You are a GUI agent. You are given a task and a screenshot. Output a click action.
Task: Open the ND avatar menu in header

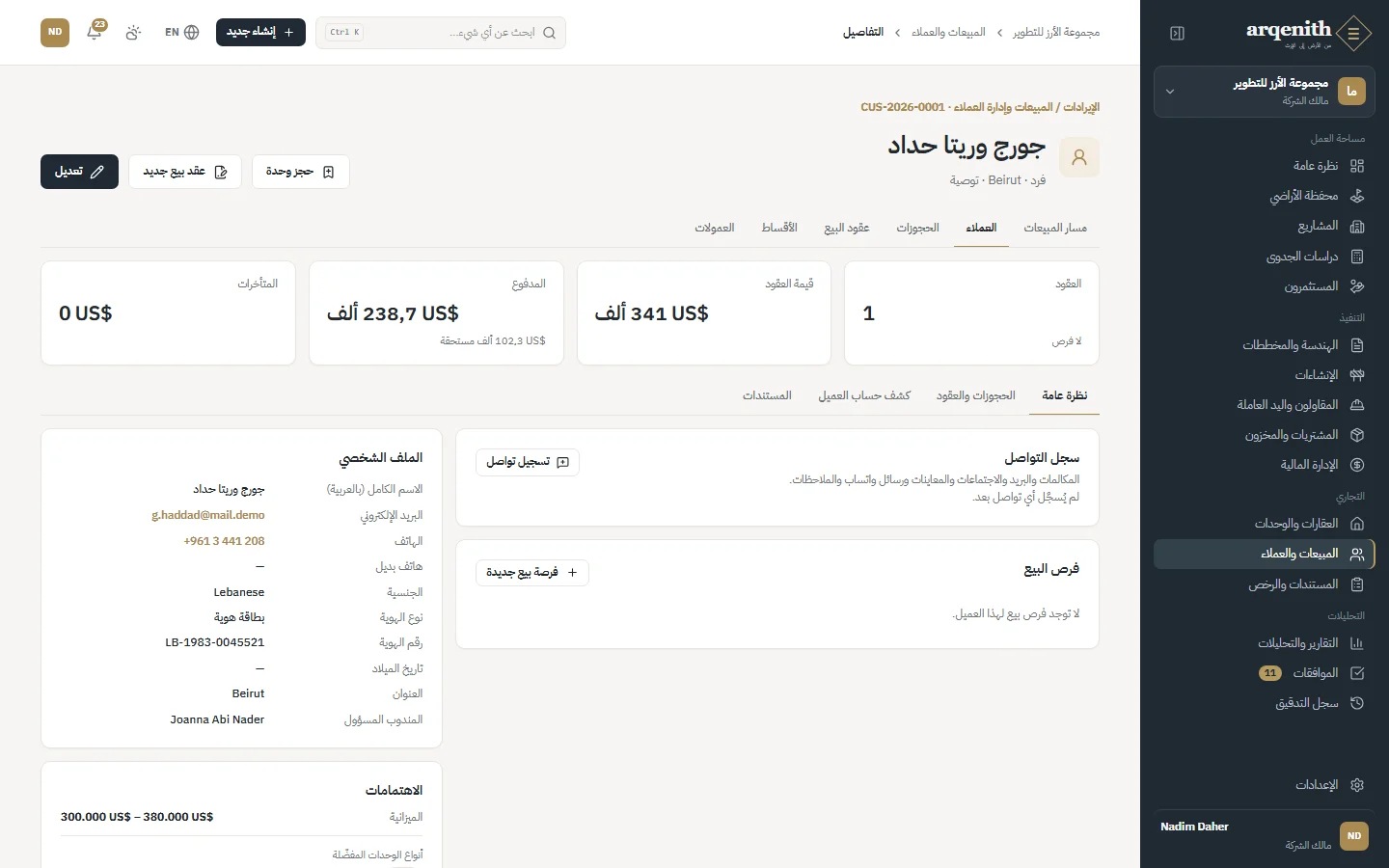click(x=55, y=32)
